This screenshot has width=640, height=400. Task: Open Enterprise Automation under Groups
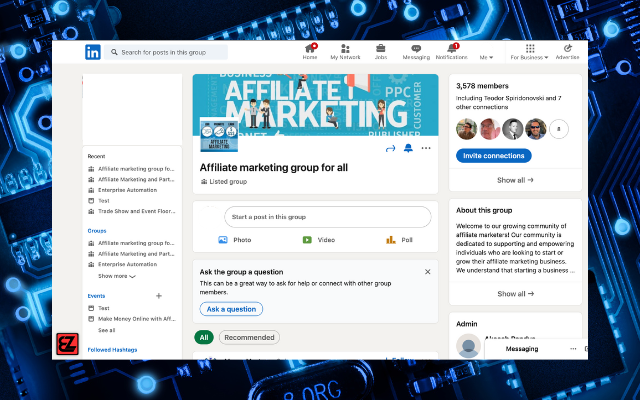click(x=122, y=264)
